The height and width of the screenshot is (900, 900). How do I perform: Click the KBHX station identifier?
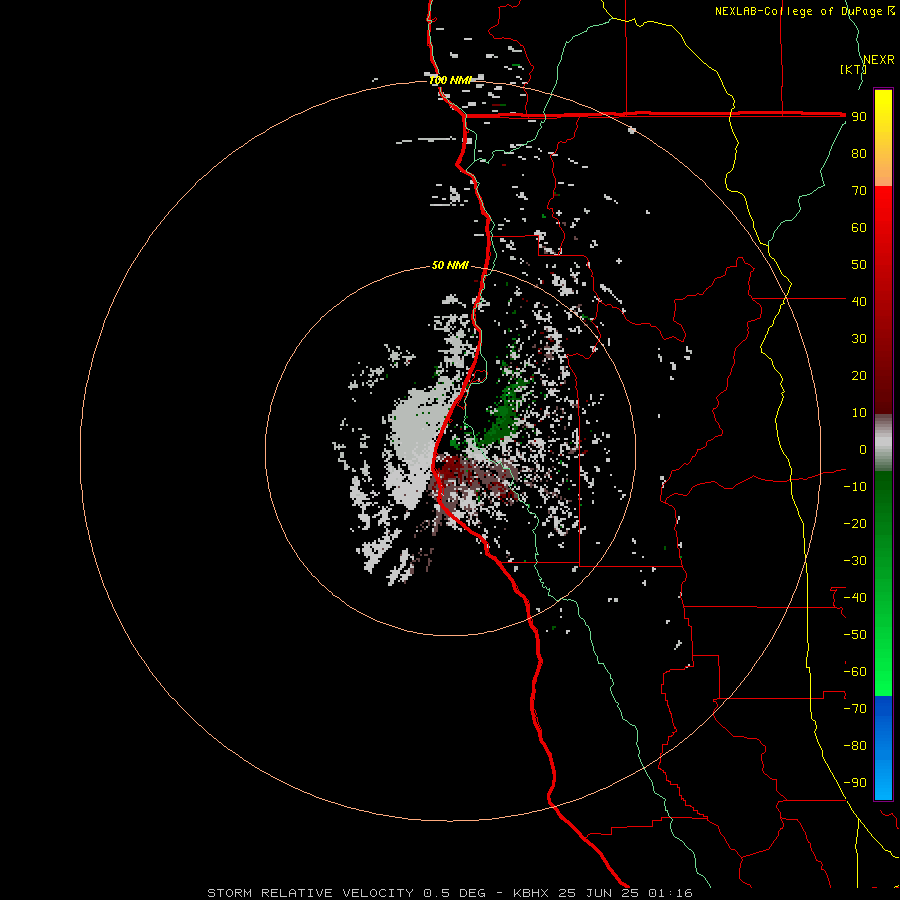[x=531, y=893]
